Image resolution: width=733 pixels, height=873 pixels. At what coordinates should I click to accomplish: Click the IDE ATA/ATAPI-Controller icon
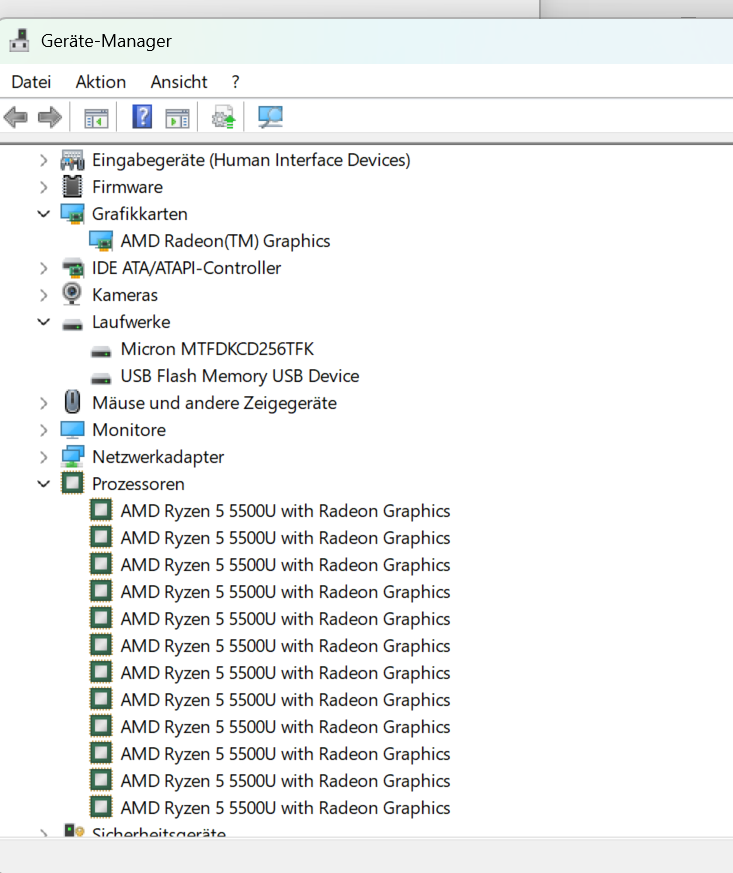[x=72, y=268]
